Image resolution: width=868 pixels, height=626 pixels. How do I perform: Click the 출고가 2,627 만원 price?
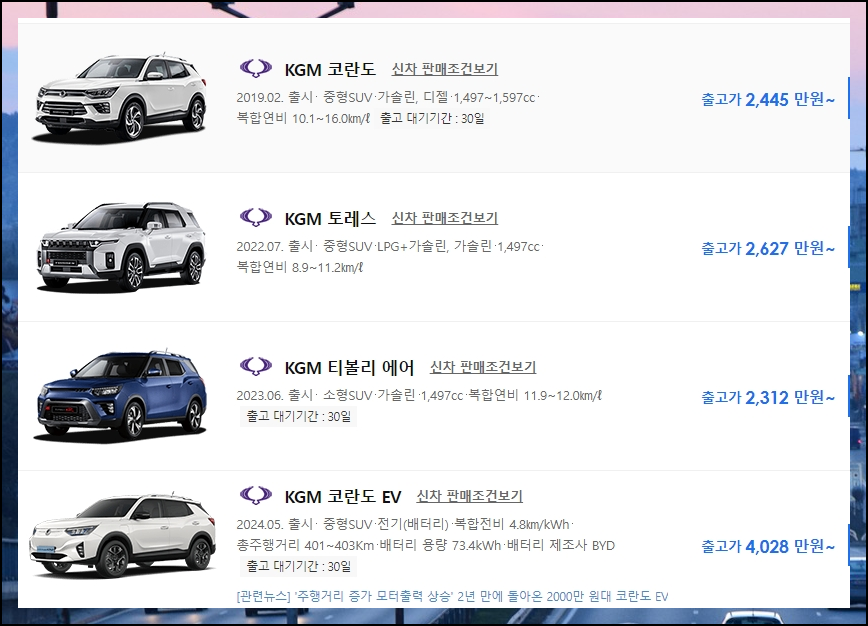(x=768, y=249)
